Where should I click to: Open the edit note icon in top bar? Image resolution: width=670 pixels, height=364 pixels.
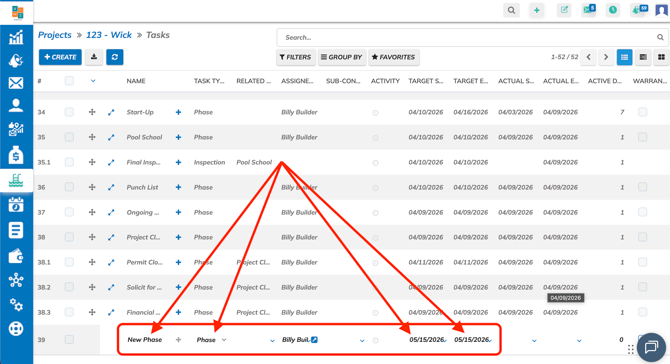coord(564,10)
